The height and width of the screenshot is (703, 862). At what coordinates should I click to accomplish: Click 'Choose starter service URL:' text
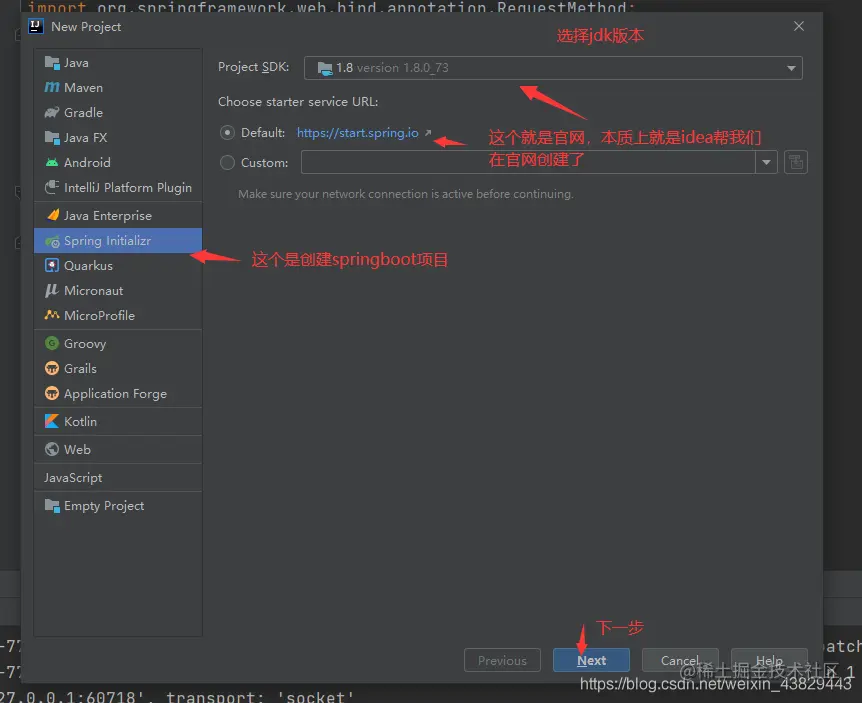(298, 102)
